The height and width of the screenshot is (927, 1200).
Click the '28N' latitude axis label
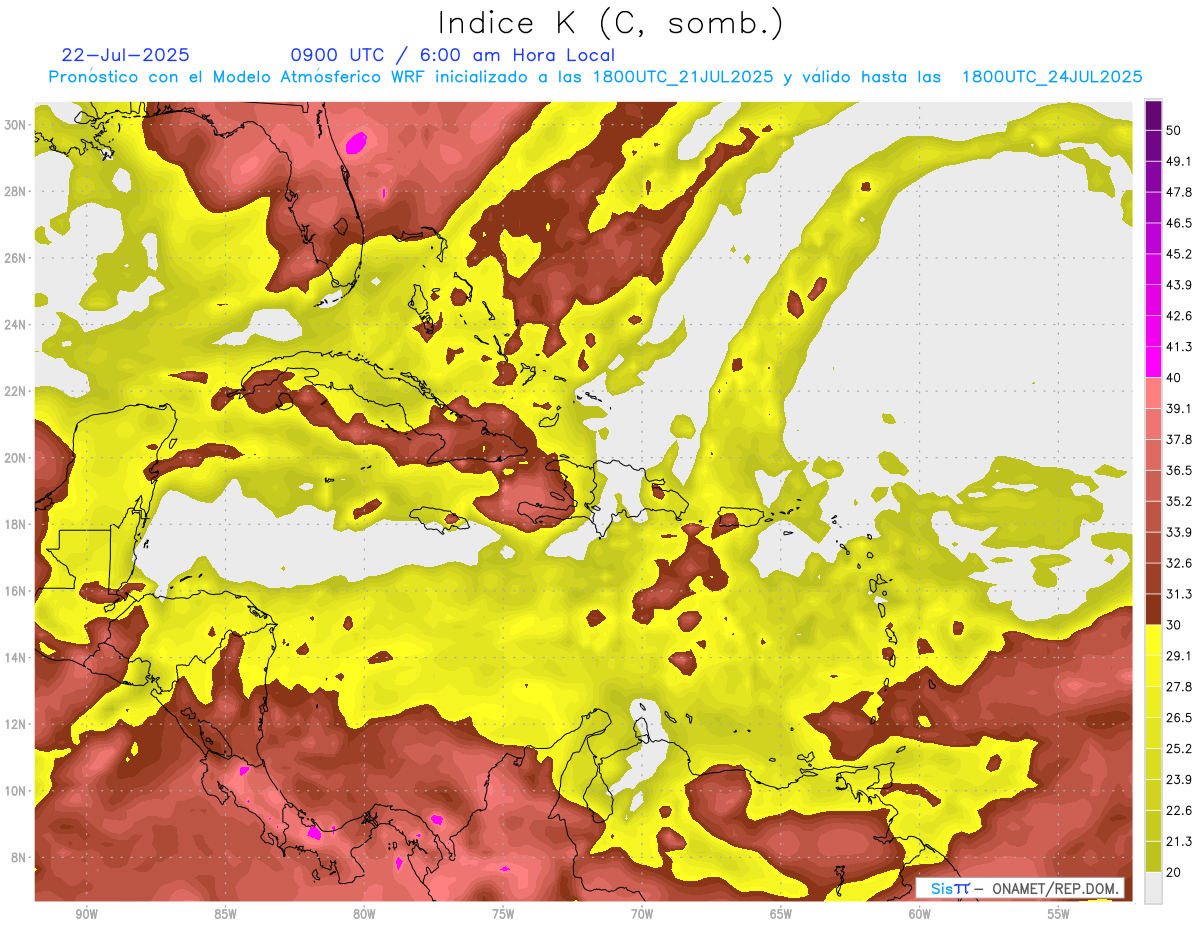[16, 191]
